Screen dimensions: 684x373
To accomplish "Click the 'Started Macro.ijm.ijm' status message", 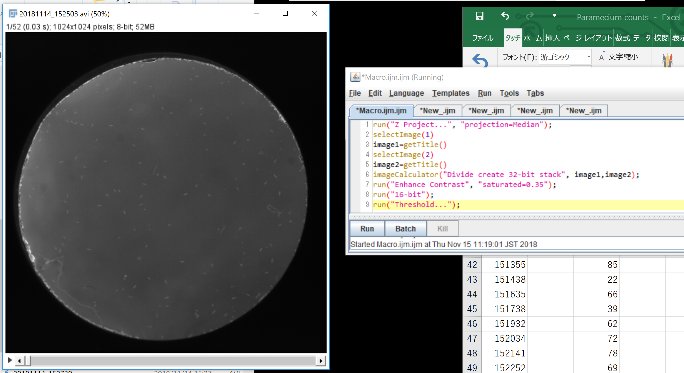I will (444, 244).
